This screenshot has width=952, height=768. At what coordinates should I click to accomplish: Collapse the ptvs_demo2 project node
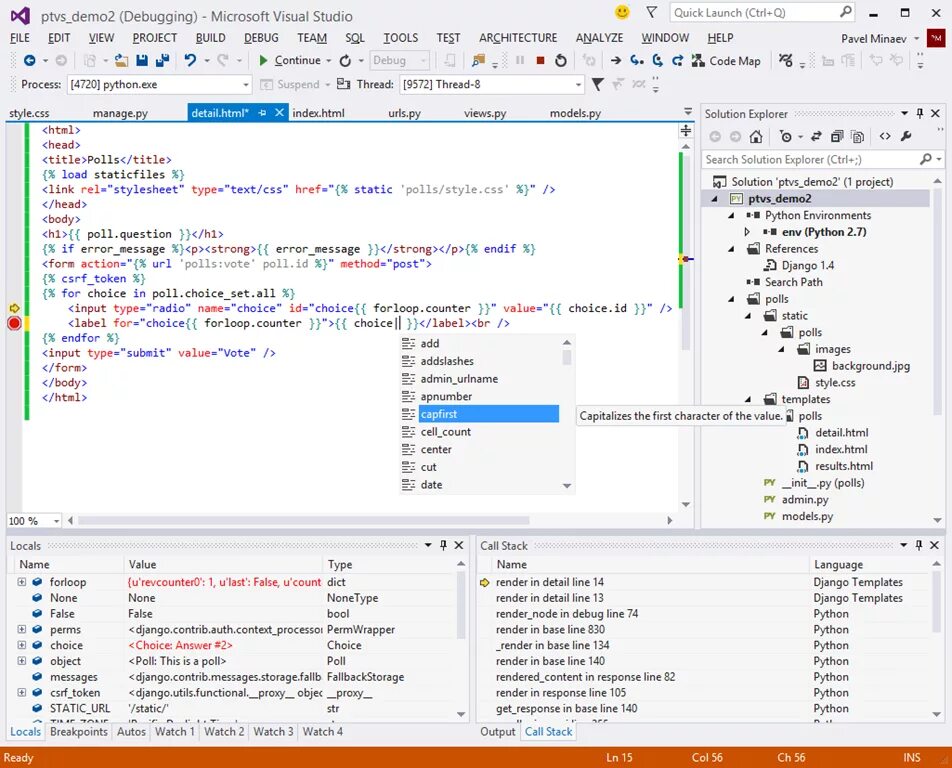[x=715, y=199]
